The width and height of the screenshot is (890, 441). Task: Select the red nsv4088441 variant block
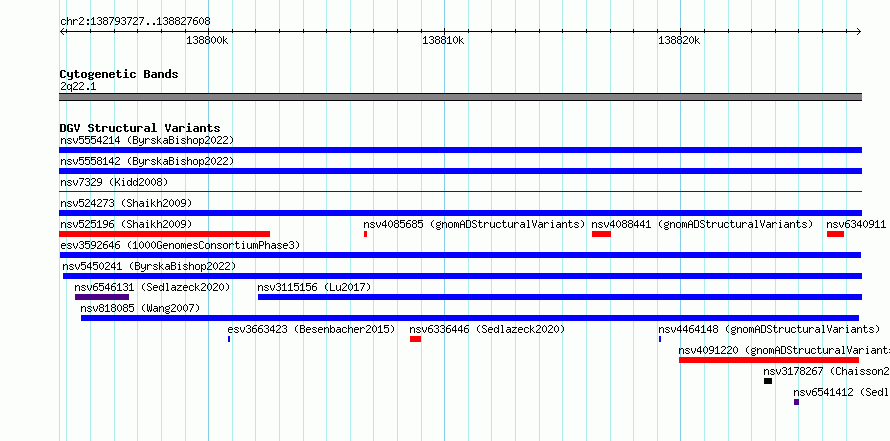[601, 234]
